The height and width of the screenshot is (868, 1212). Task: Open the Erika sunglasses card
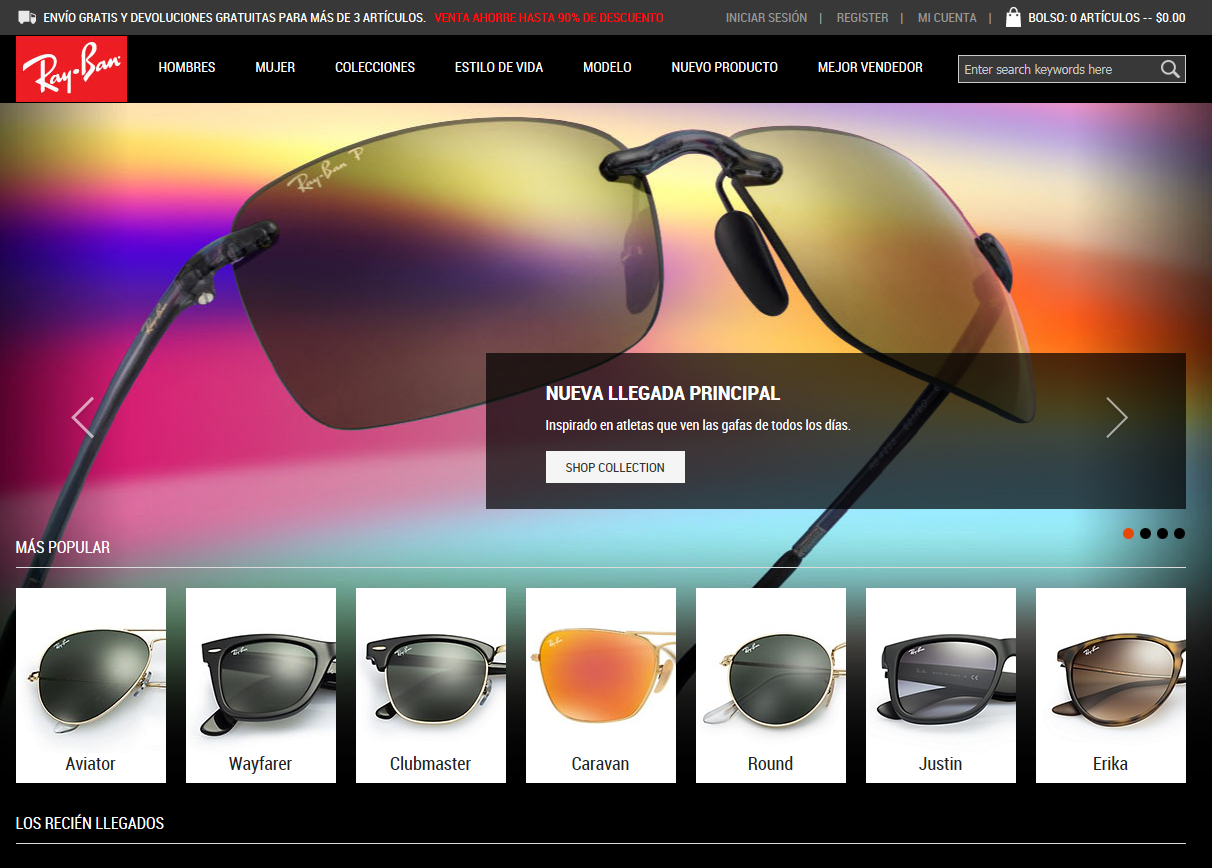point(1111,685)
